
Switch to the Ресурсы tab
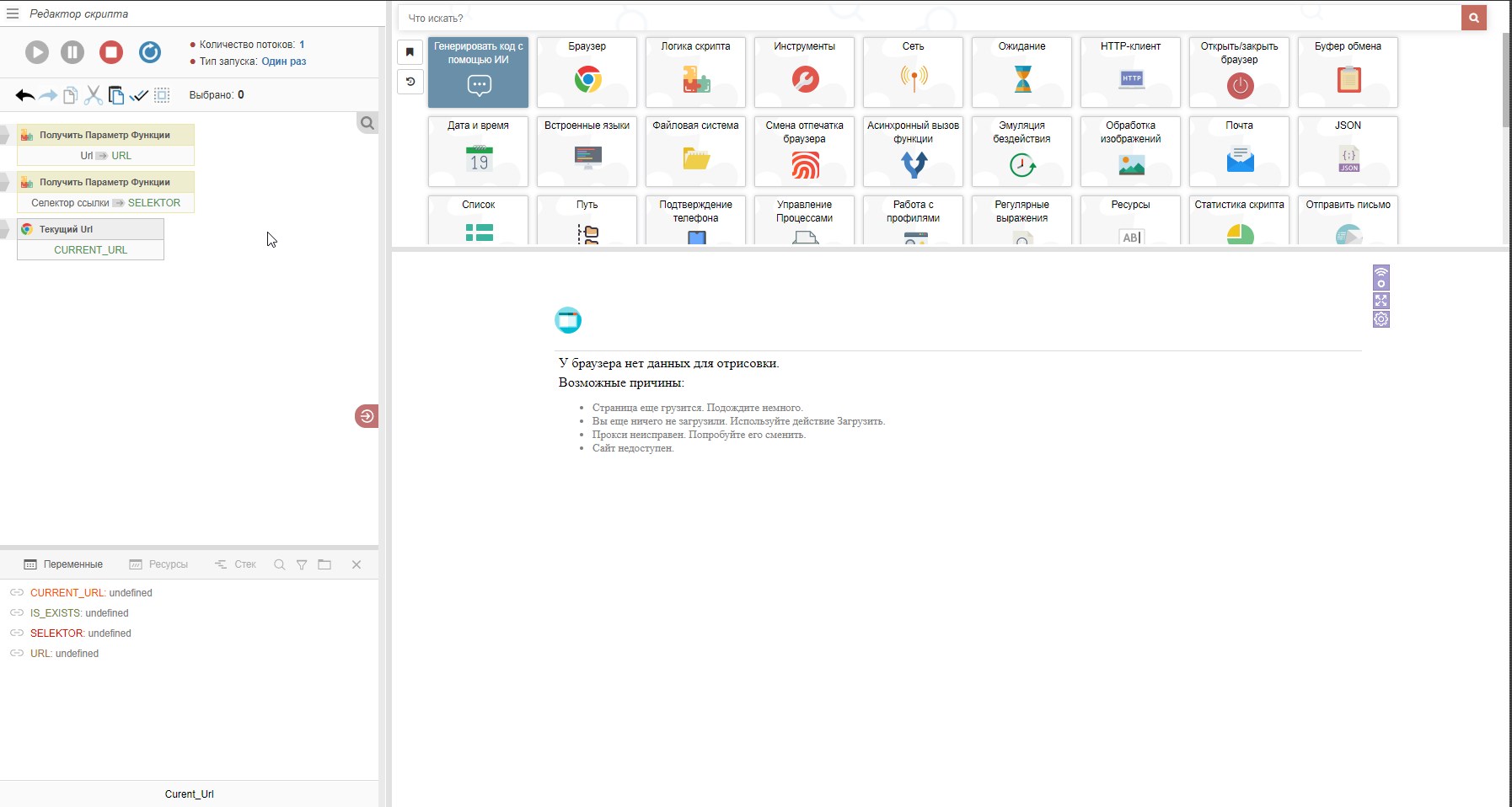(159, 564)
